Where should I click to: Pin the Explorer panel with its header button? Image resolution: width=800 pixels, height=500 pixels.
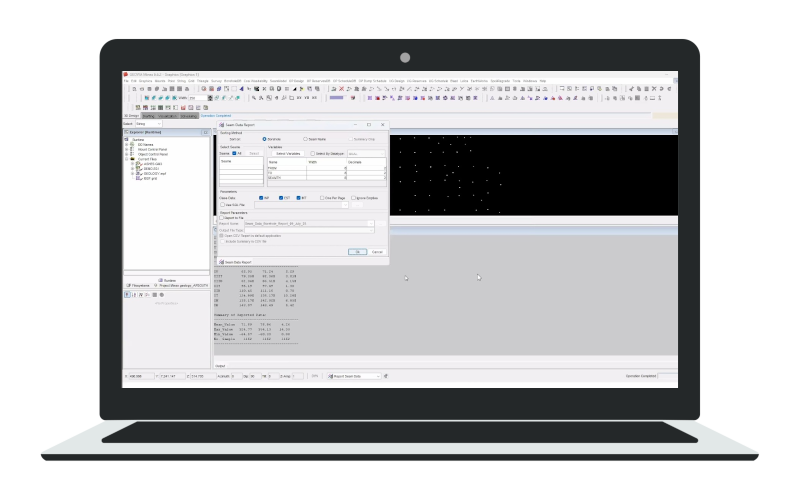click(x=206, y=132)
